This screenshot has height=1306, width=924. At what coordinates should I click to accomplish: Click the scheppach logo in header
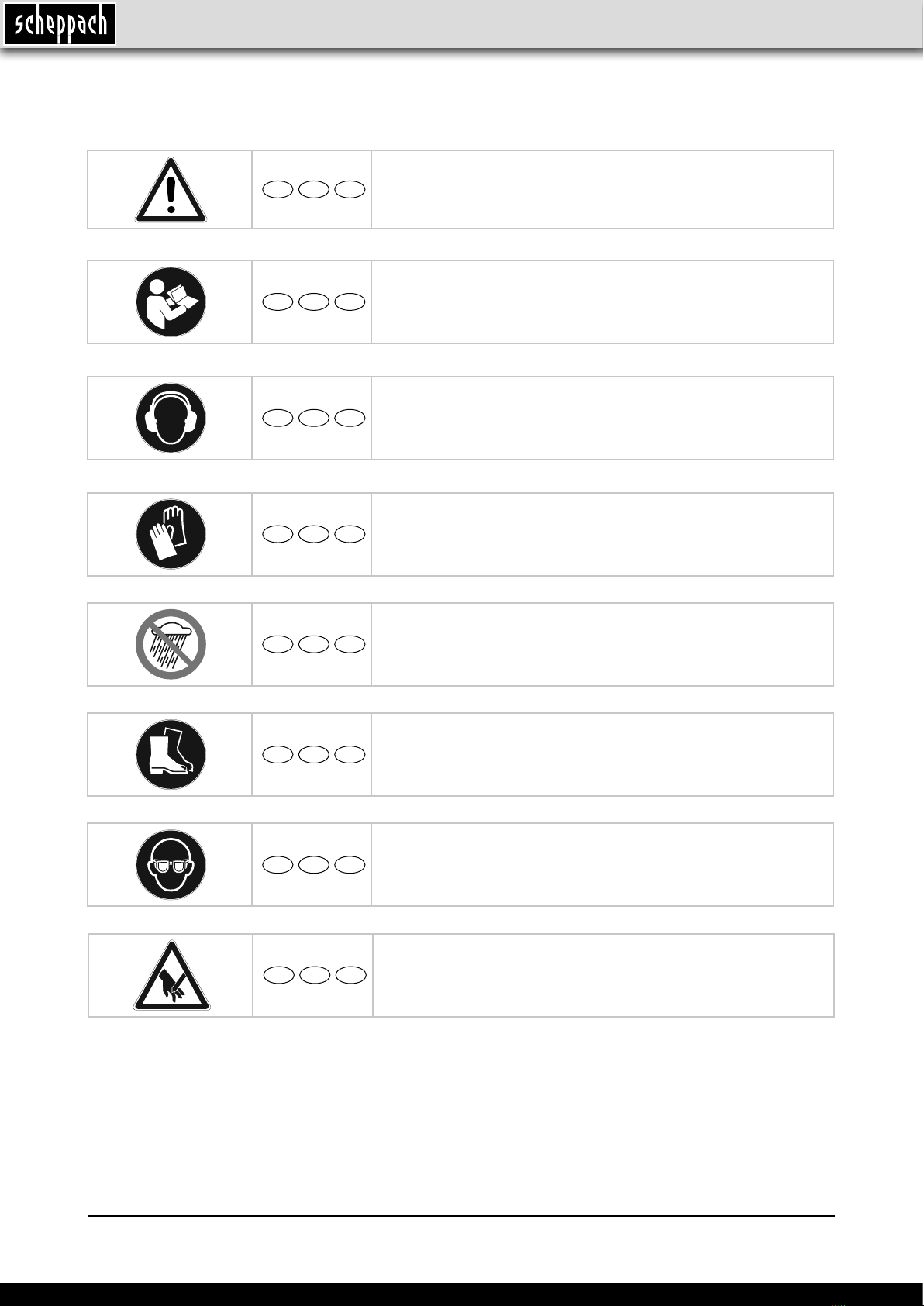(x=60, y=24)
